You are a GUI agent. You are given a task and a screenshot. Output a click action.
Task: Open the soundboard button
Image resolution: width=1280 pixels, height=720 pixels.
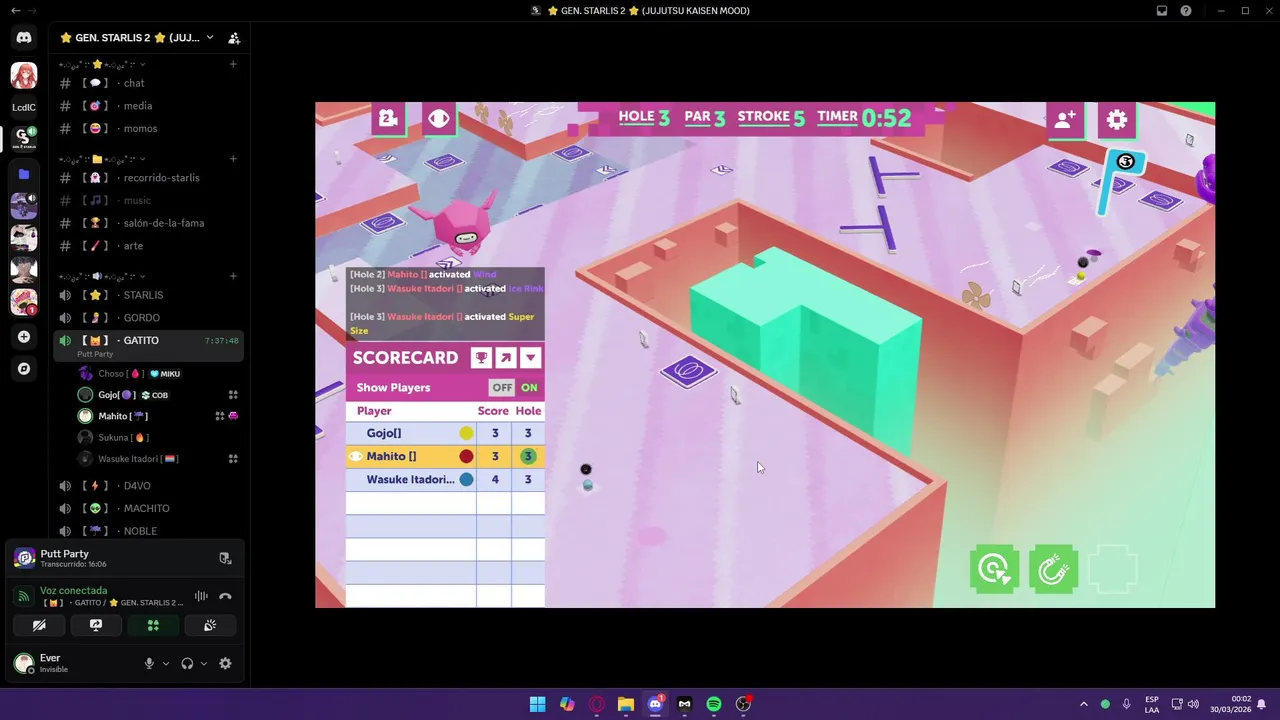click(210, 625)
